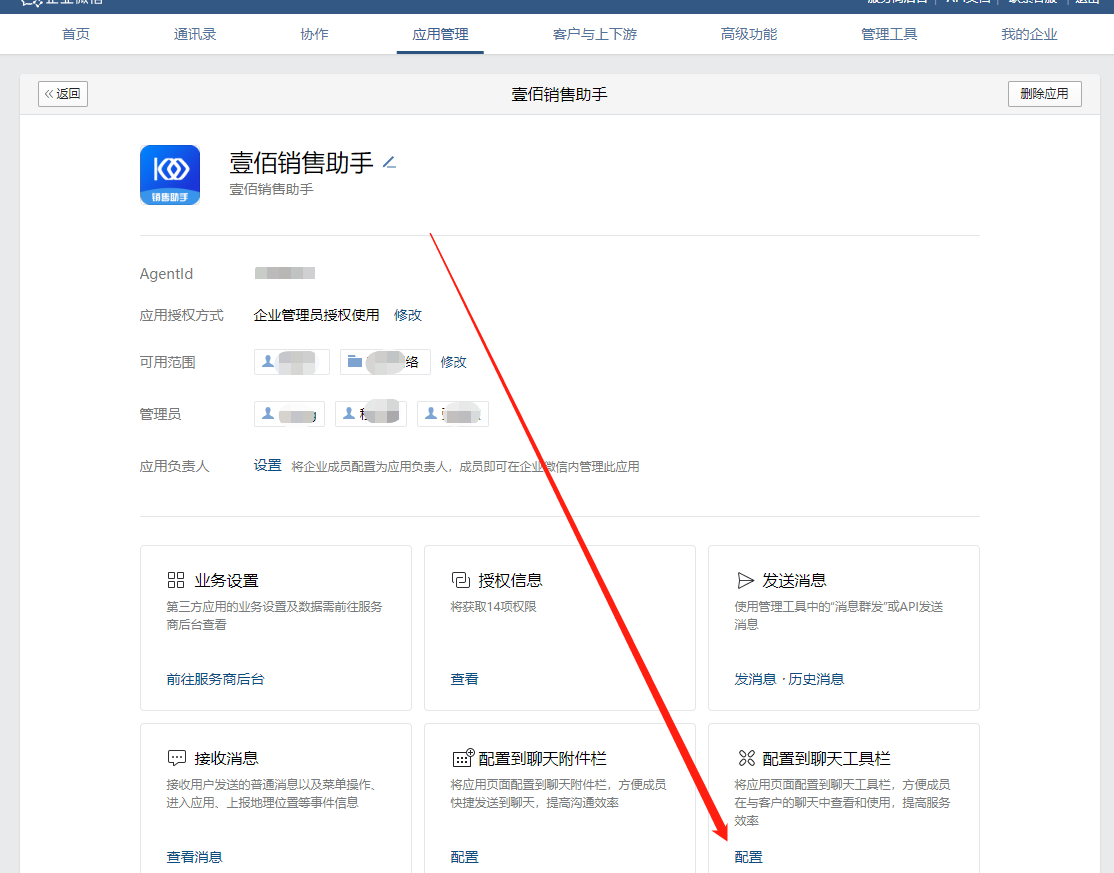Switch to the 通讯录 tab

[x=195, y=34]
